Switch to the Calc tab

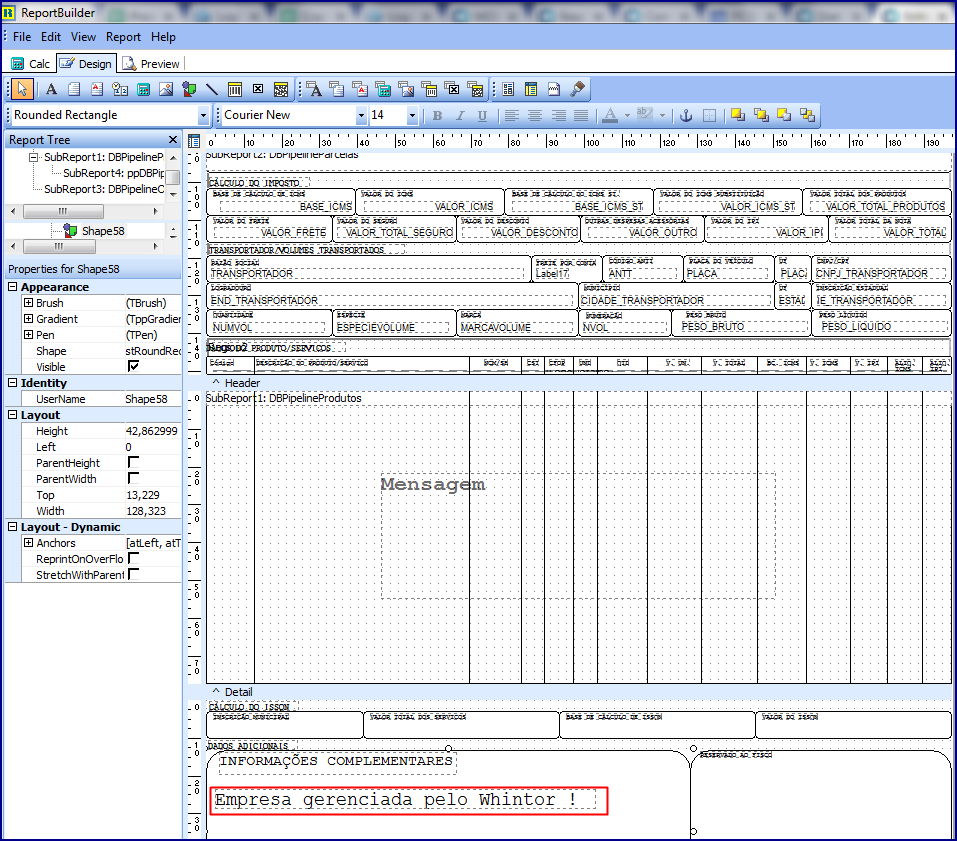click(31, 63)
